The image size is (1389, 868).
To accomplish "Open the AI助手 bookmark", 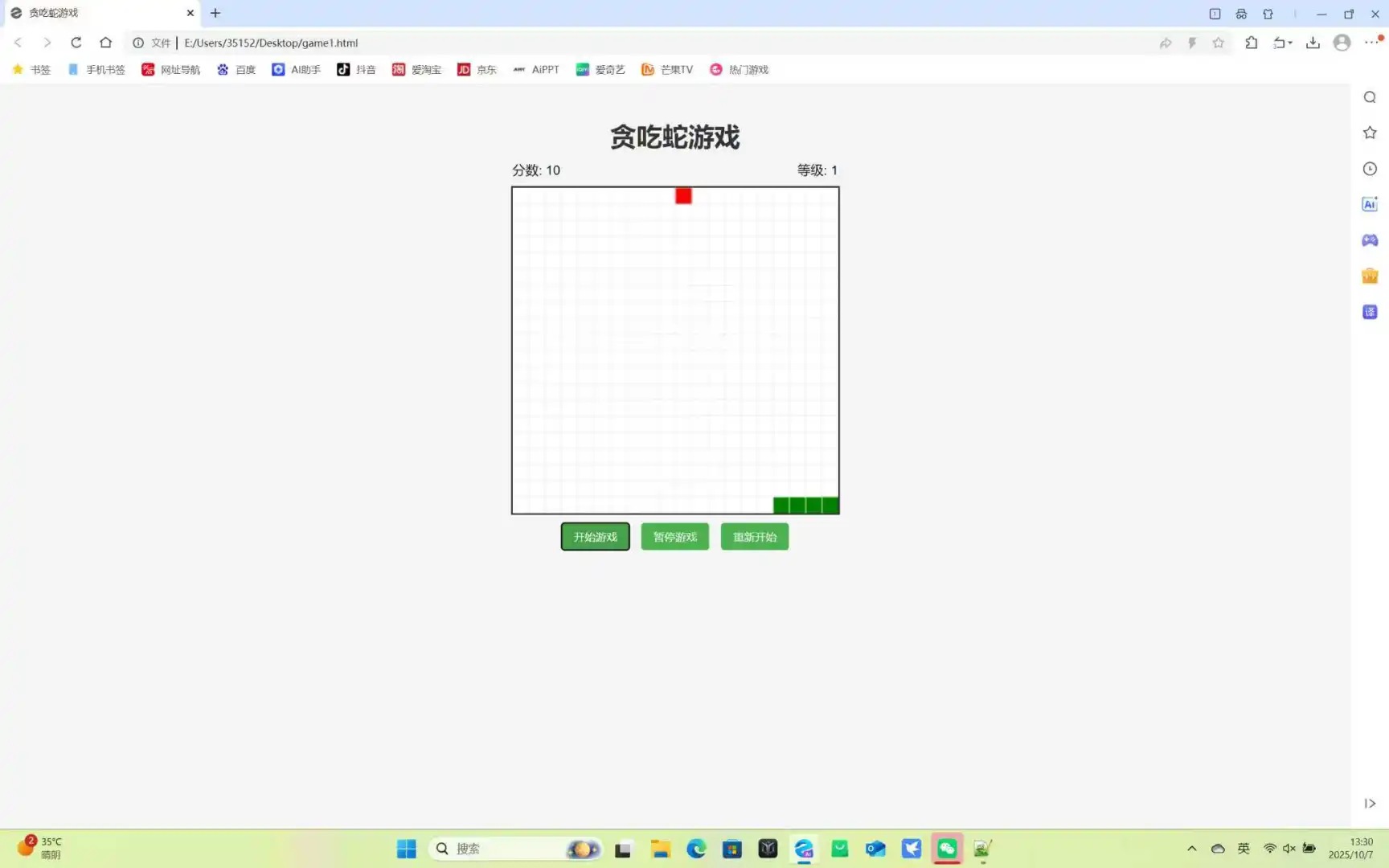I will point(296,69).
